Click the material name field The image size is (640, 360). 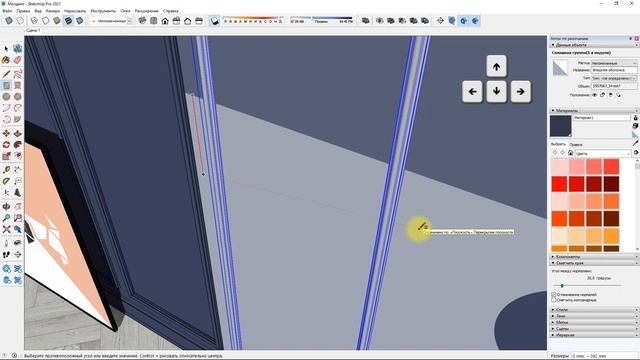tap(602, 118)
